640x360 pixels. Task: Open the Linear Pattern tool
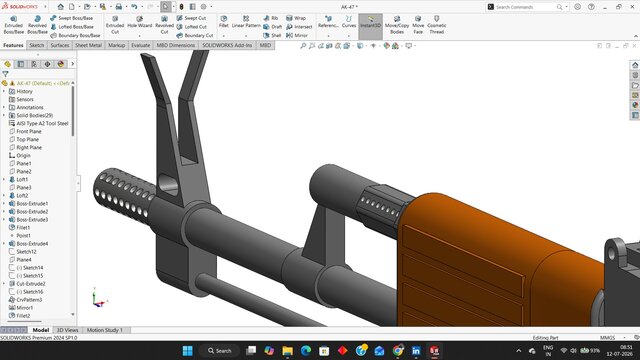246,22
